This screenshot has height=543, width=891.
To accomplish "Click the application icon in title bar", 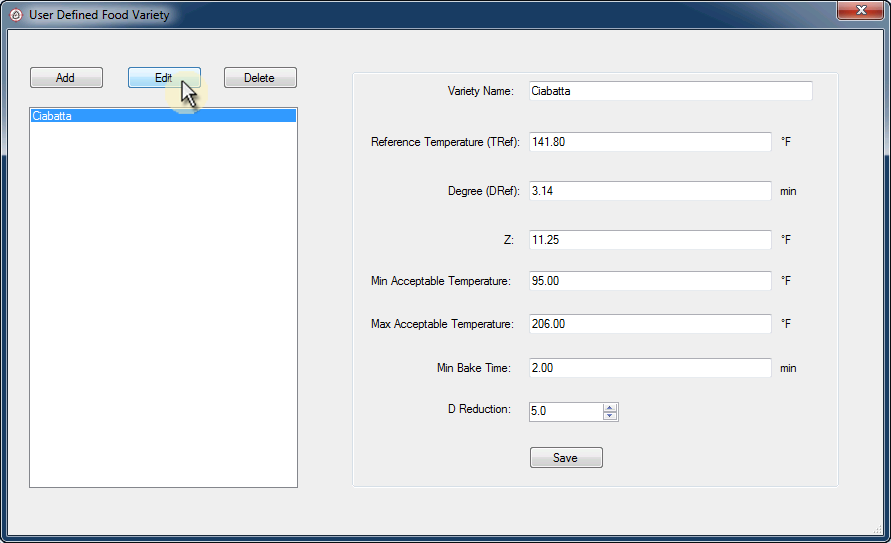I will (15, 15).
